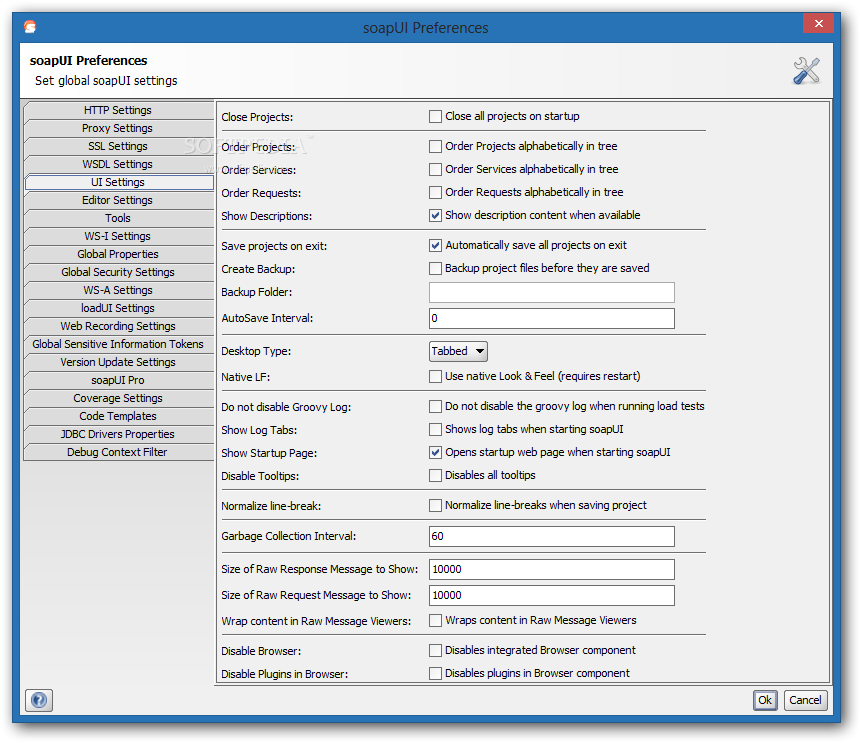Viewport: 861px width, 743px height.
Task: Go to WS-I Settings tab
Action: [118, 236]
